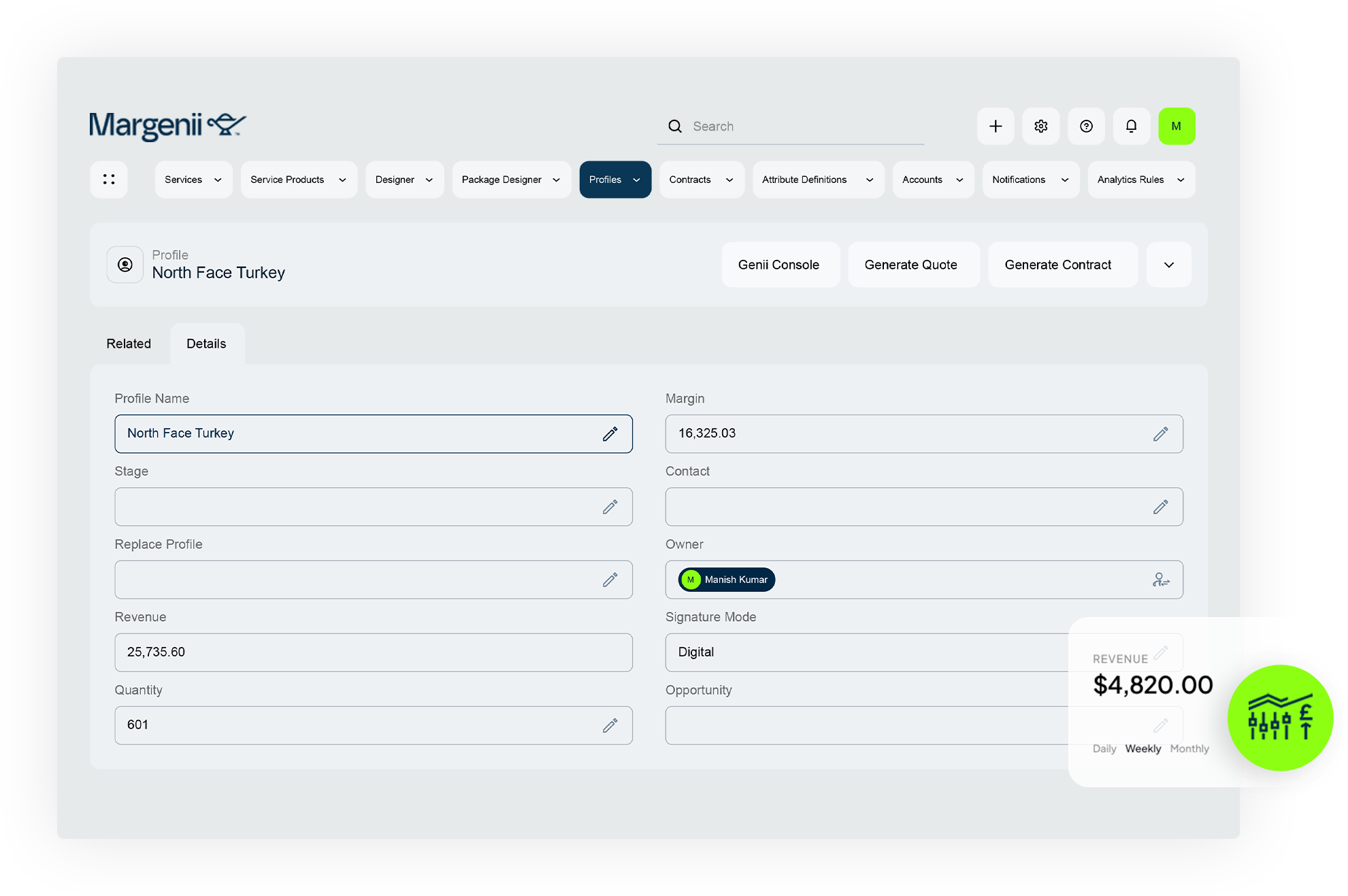The width and height of the screenshot is (1348, 896).
Task: Expand the Analytics Rules dropdown
Action: [1140, 180]
